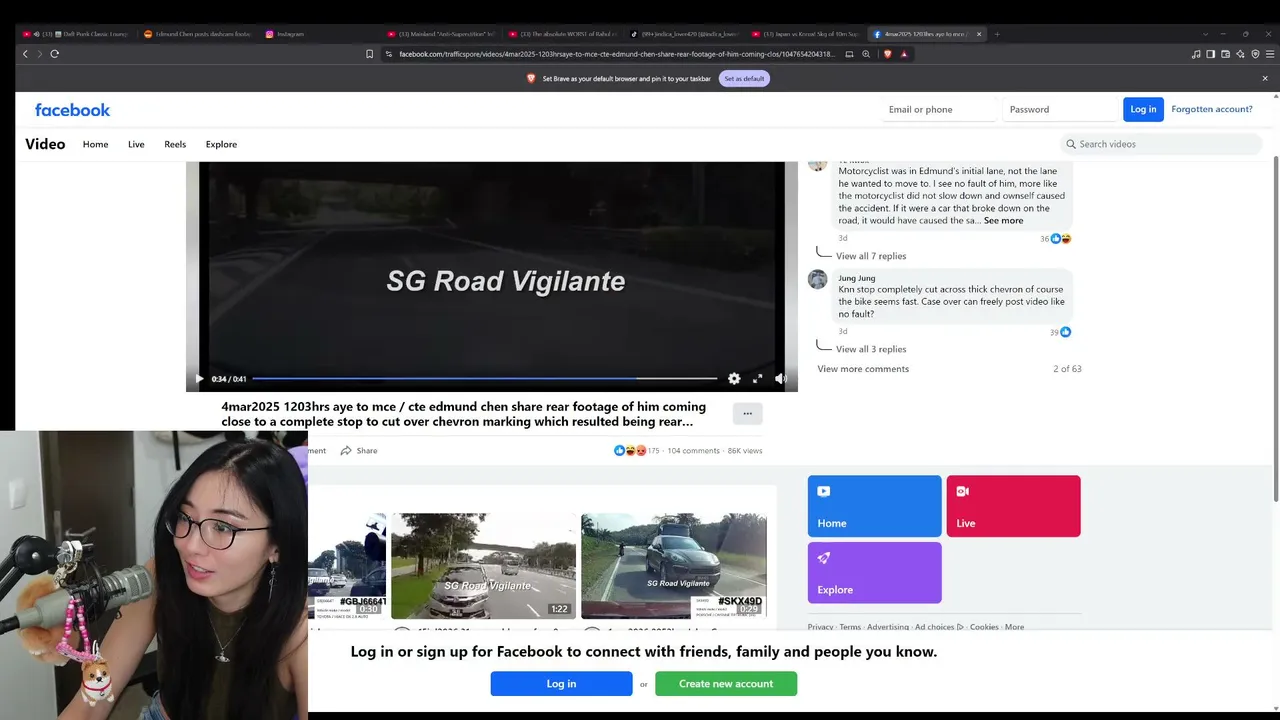The height and width of the screenshot is (720, 1280).
Task: Expand View all 7 replies
Action: [x=871, y=256]
